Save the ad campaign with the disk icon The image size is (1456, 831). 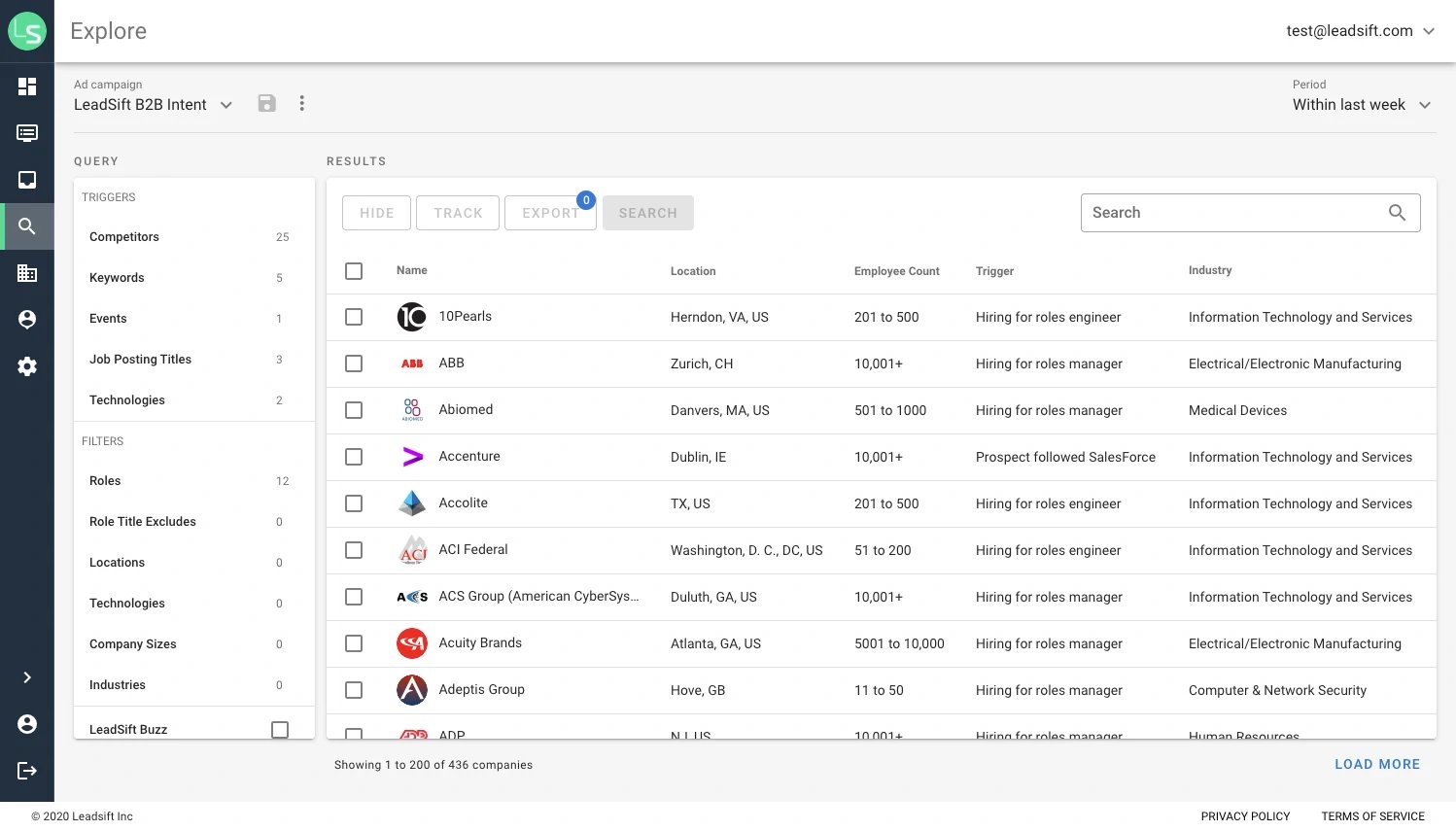pos(267,103)
